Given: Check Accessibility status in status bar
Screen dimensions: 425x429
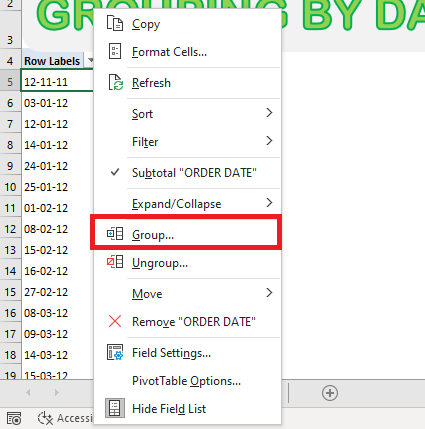Looking at the screenshot, I should [65, 418].
